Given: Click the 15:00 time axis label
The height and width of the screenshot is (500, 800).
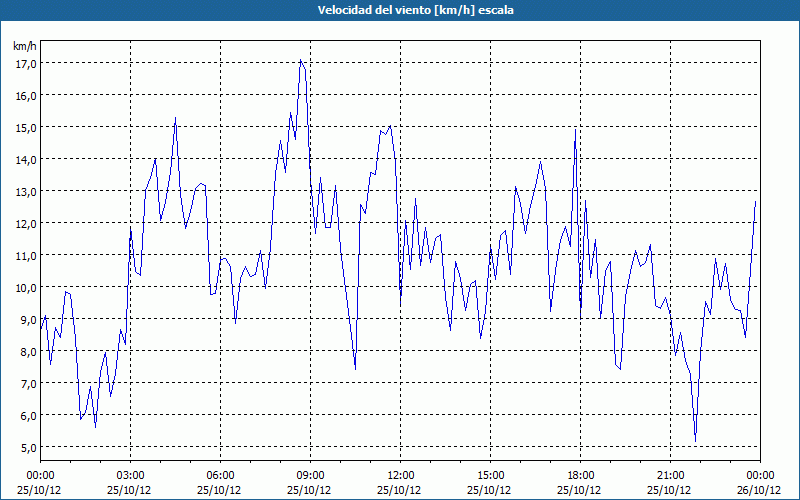Looking at the screenshot, I should [x=490, y=476].
